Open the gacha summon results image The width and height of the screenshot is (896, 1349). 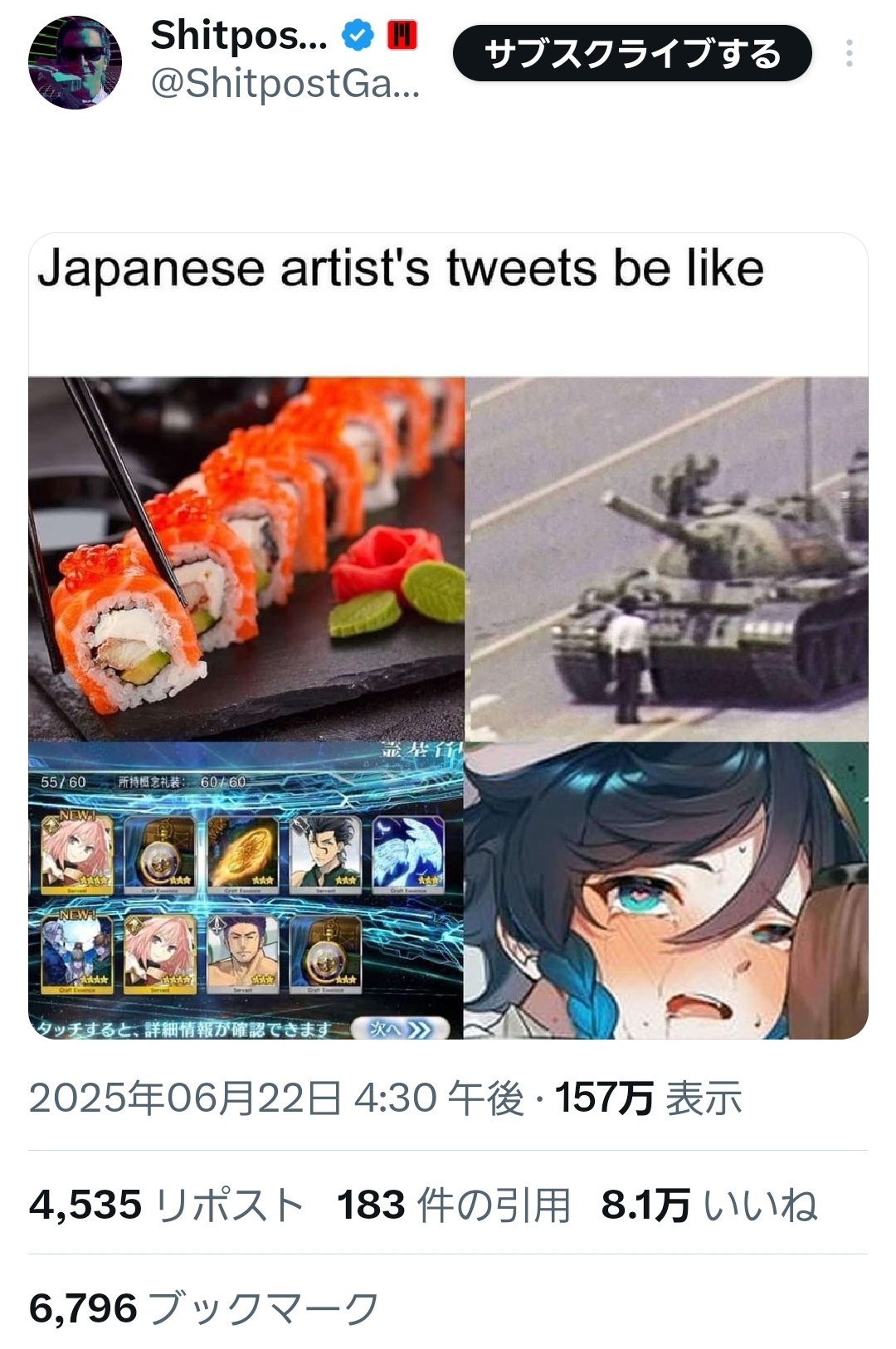[x=246, y=890]
